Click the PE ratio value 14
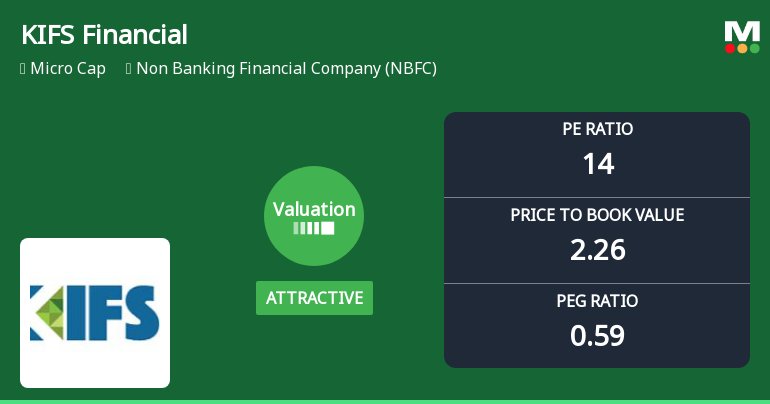770x404 pixels. tap(597, 163)
